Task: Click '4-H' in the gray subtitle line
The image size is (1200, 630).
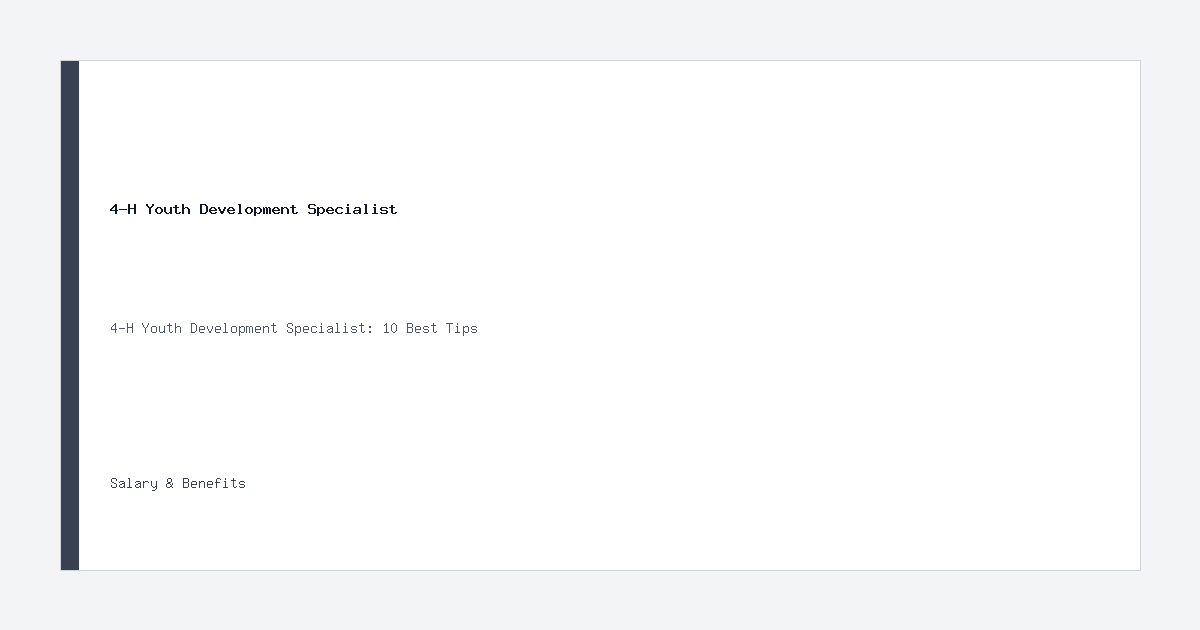Action: tap(122, 328)
